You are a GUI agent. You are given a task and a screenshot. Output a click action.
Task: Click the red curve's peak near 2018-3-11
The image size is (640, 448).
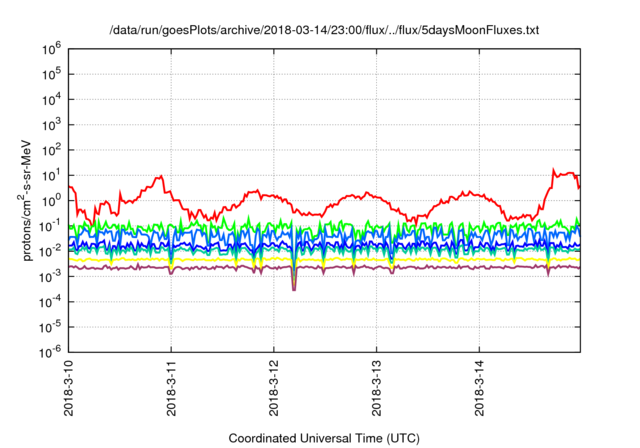pos(161,176)
